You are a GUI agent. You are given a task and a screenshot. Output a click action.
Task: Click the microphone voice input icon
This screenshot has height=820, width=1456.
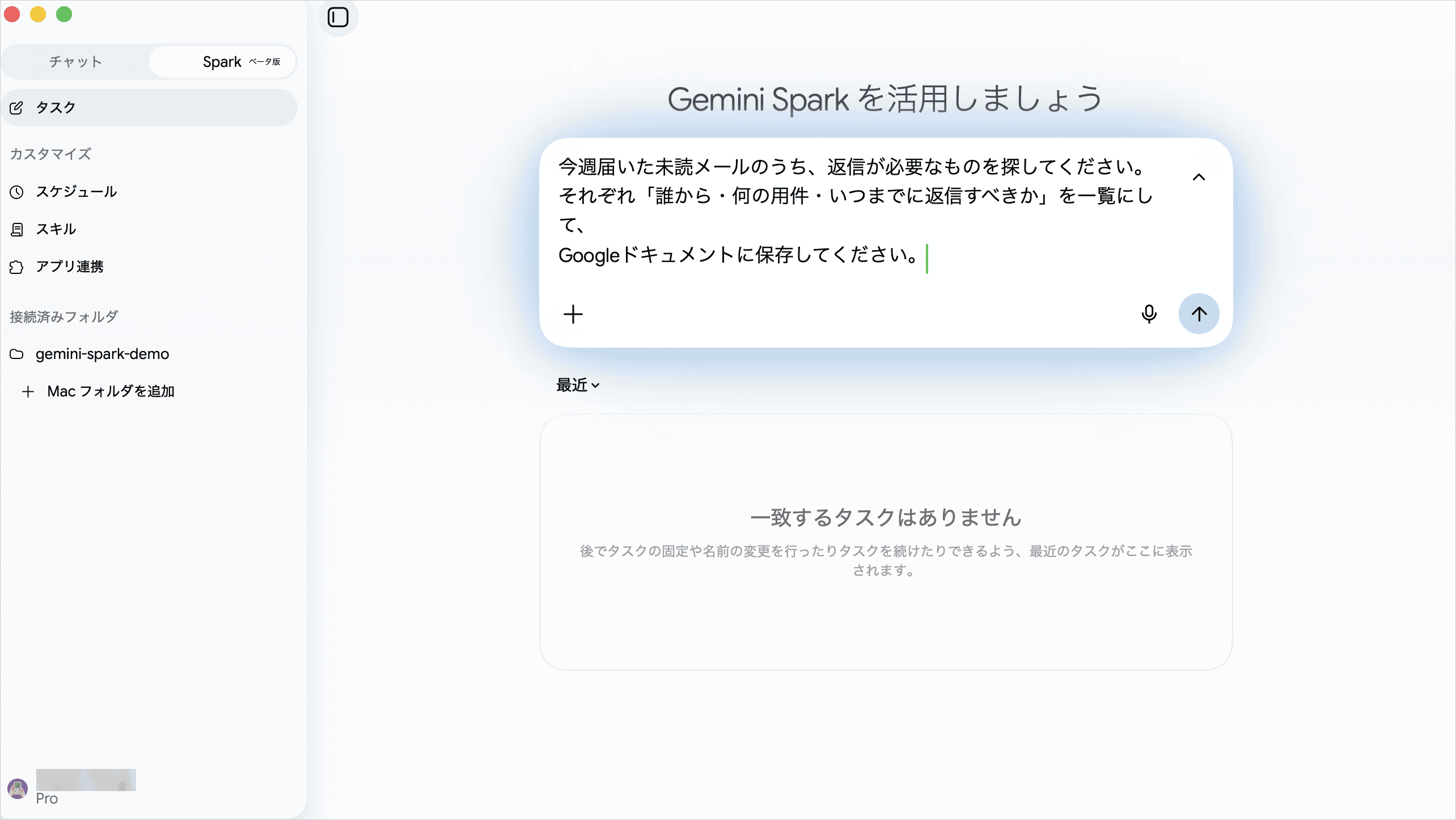tap(1149, 314)
